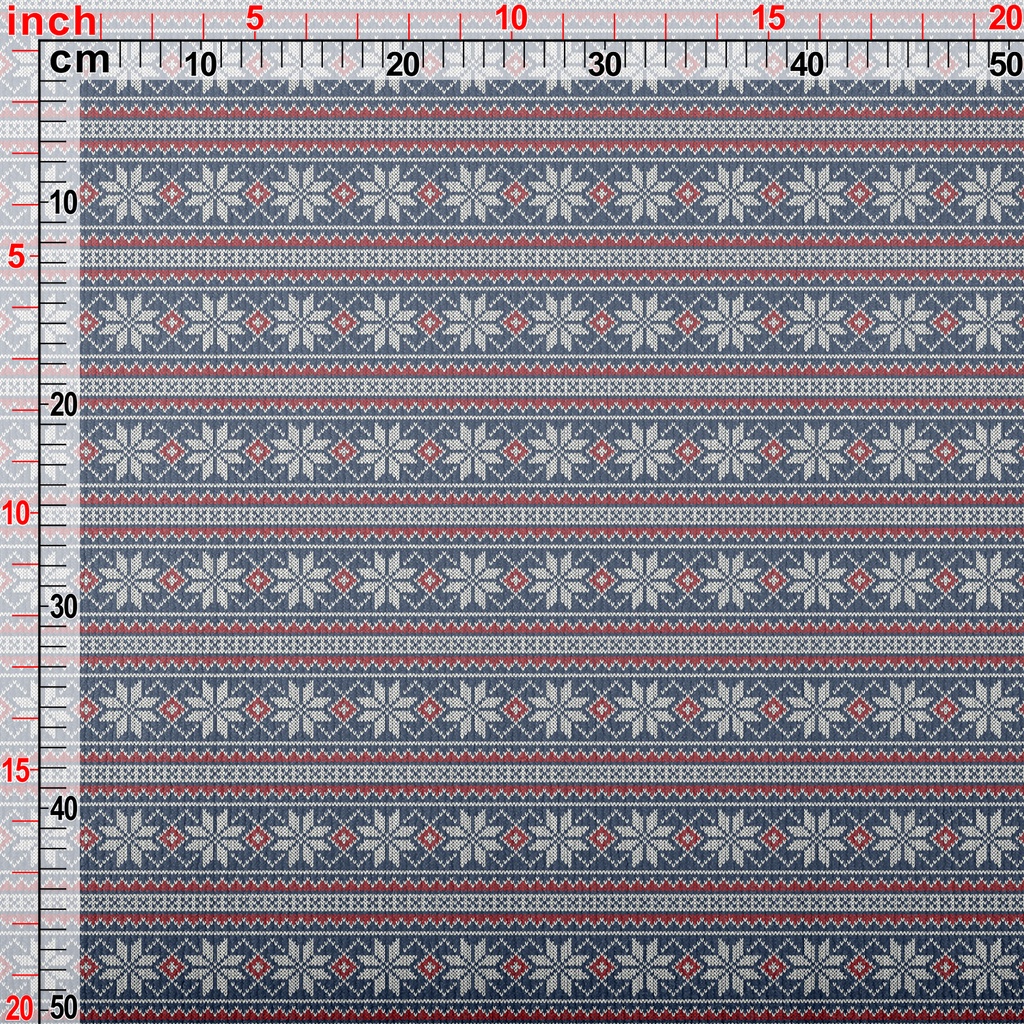The height and width of the screenshot is (1024, 1024).
Task: Select the red 10 on the top inch ruler
Action: tap(512, 18)
